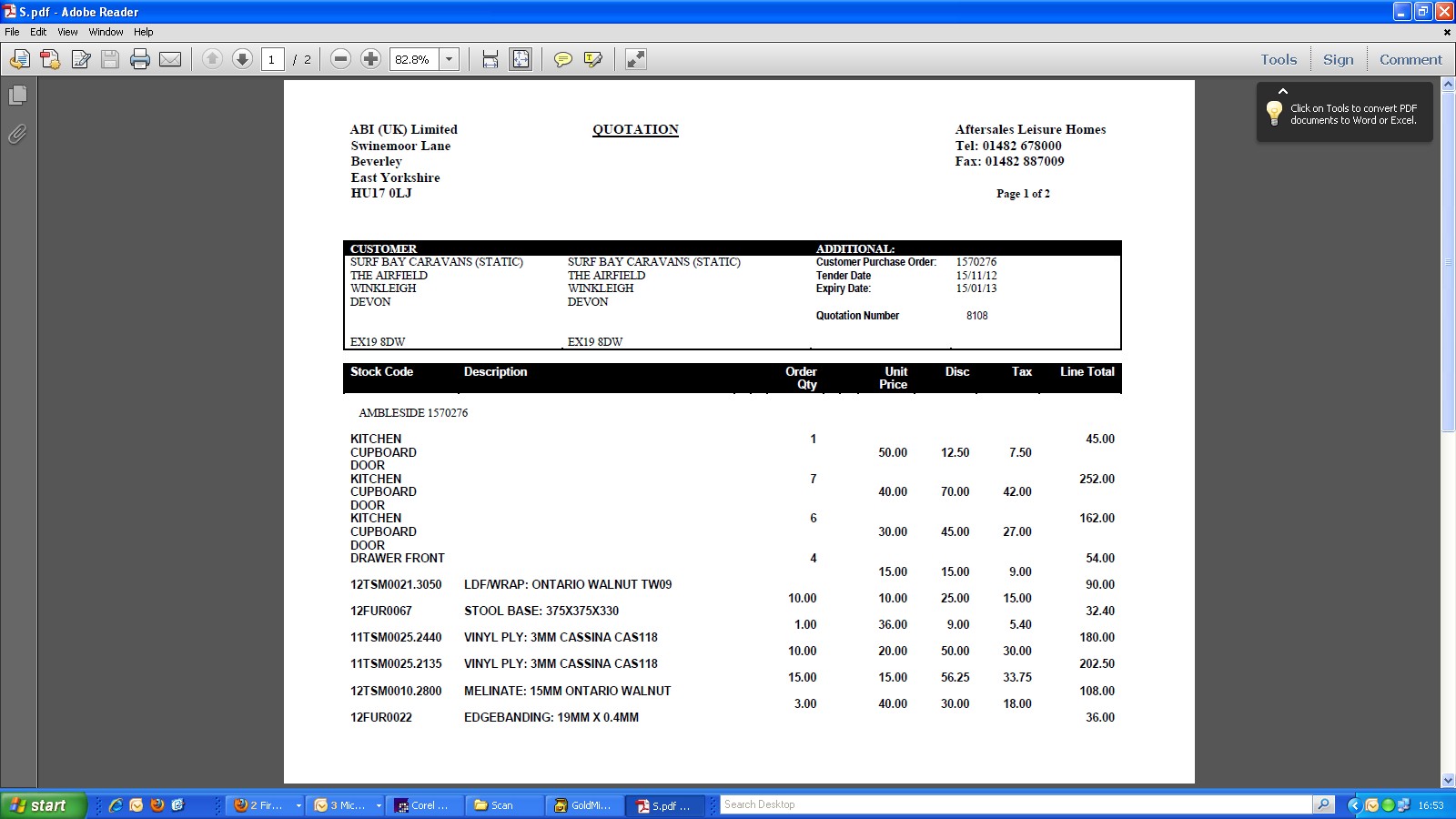The width and height of the screenshot is (1456, 819).
Task: Switch to read mode expand icon
Action: point(636,59)
